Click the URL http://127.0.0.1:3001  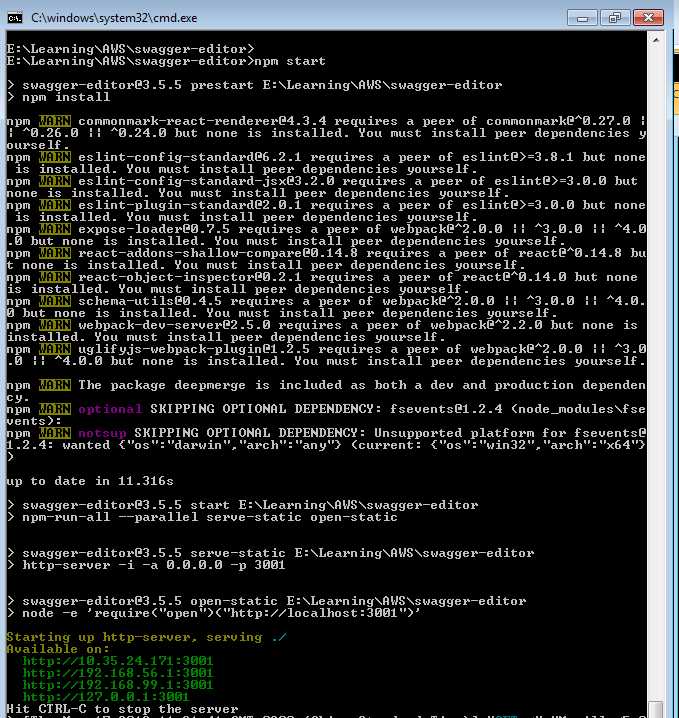106,696
